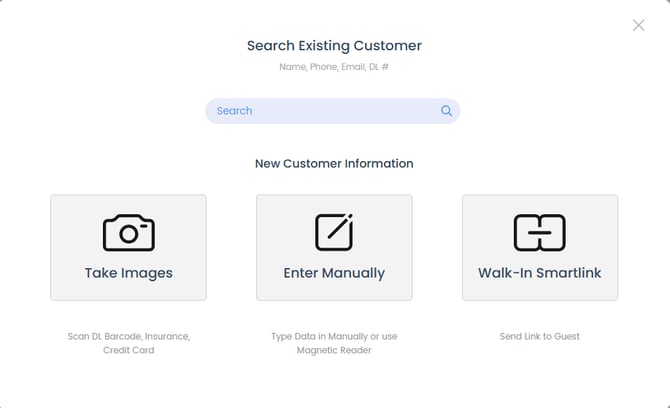Click the New Customer Information heading
The width and height of the screenshot is (670, 408).
tap(334, 163)
